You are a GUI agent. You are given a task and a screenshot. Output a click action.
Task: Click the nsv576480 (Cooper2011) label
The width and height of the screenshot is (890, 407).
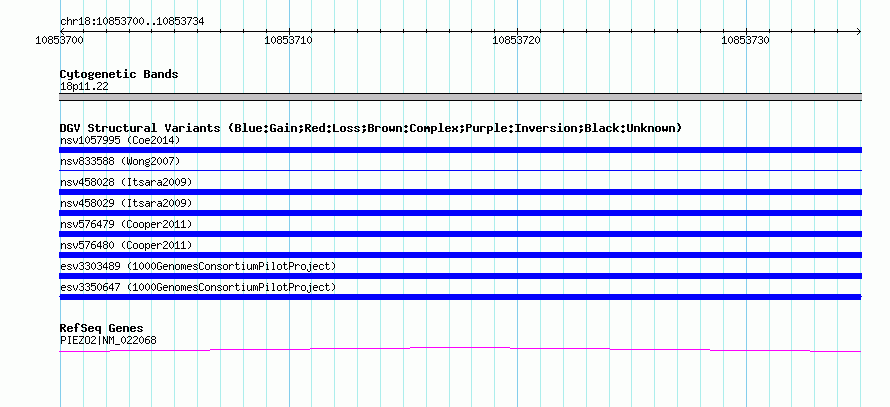coord(125,245)
